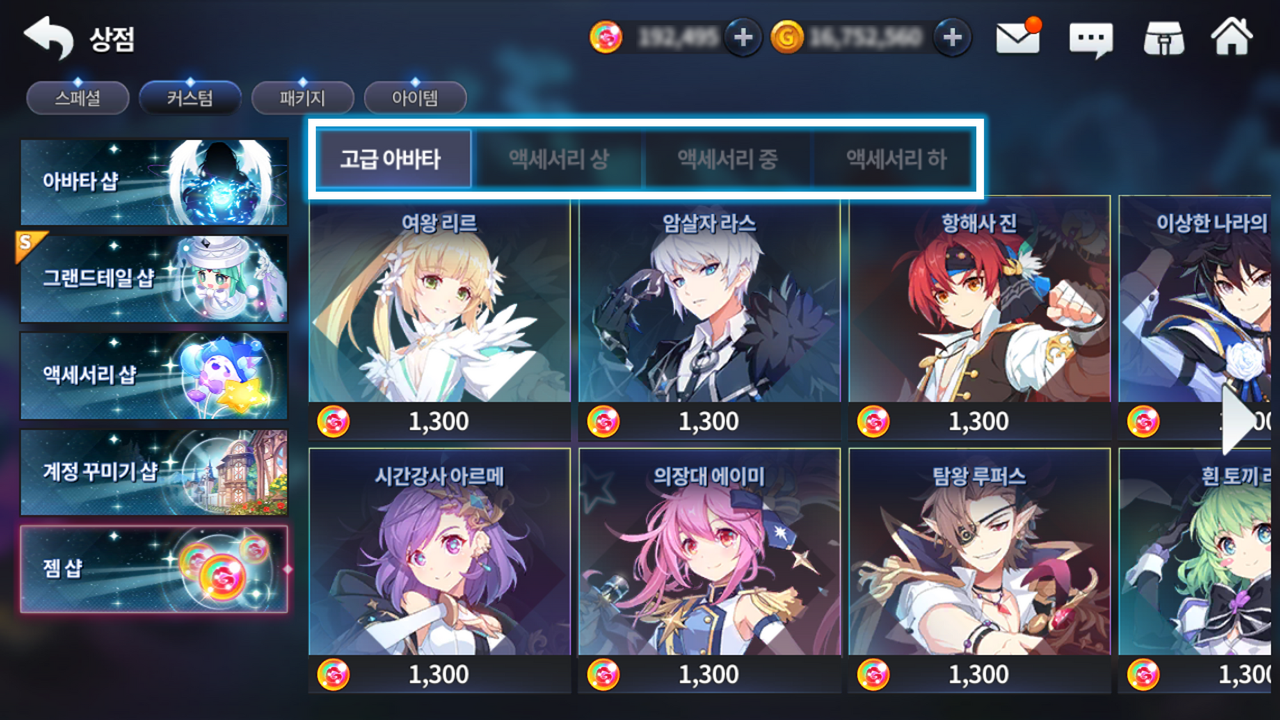Open the 아바타 샵 category

154,182
